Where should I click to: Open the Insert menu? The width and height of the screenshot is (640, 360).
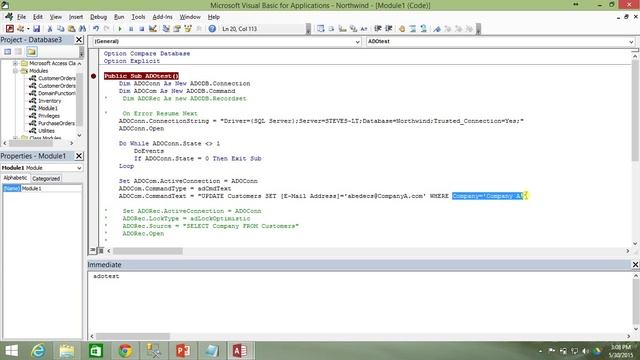pos(76,17)
